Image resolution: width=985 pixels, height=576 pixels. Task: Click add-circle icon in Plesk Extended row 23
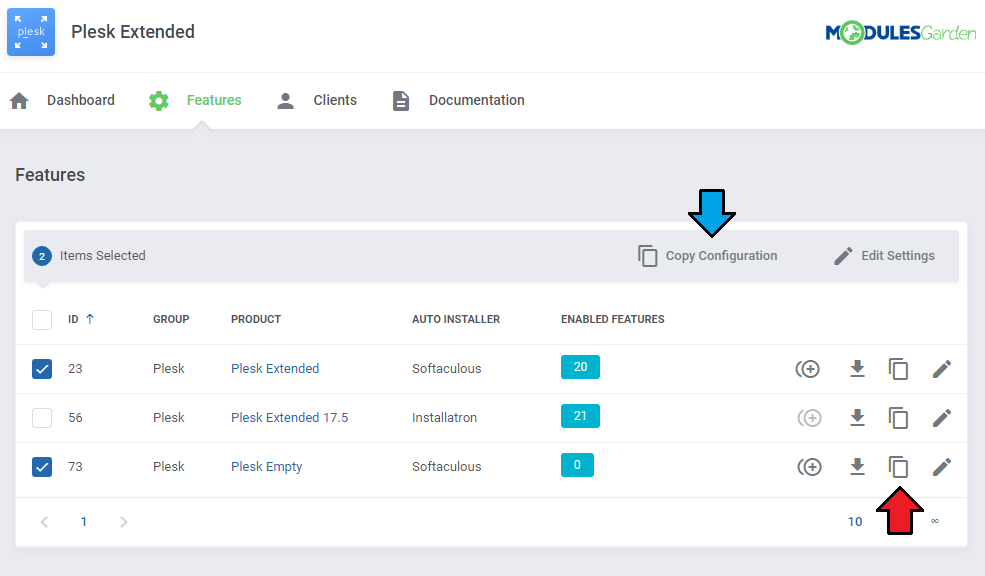(x=808, y=369)
